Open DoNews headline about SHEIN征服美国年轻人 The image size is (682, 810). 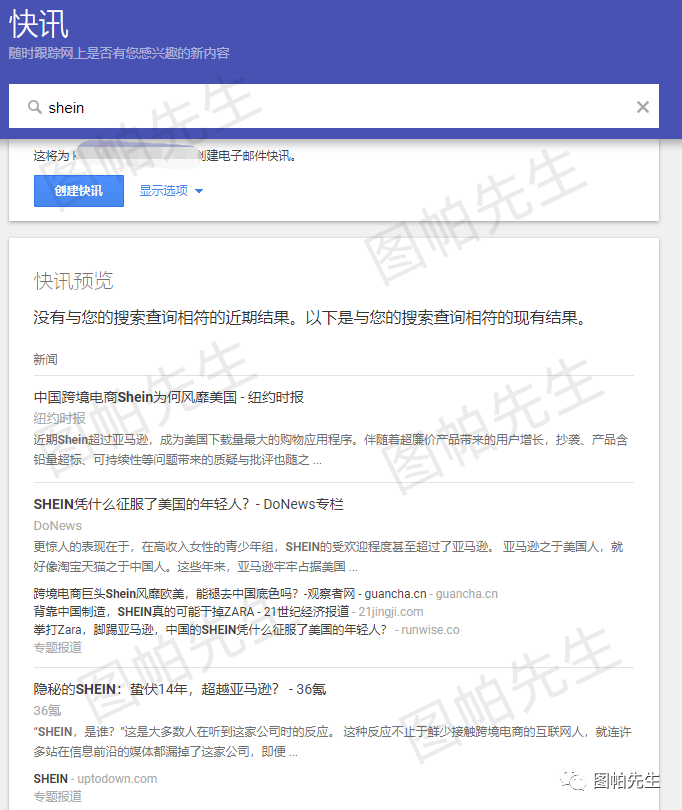click(x=188, y=504)
